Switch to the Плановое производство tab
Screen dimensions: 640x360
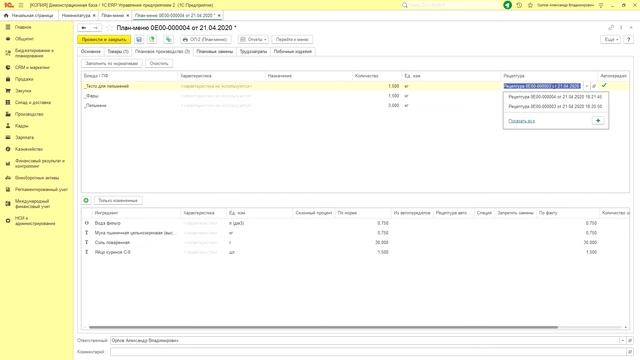coord(162,52)
